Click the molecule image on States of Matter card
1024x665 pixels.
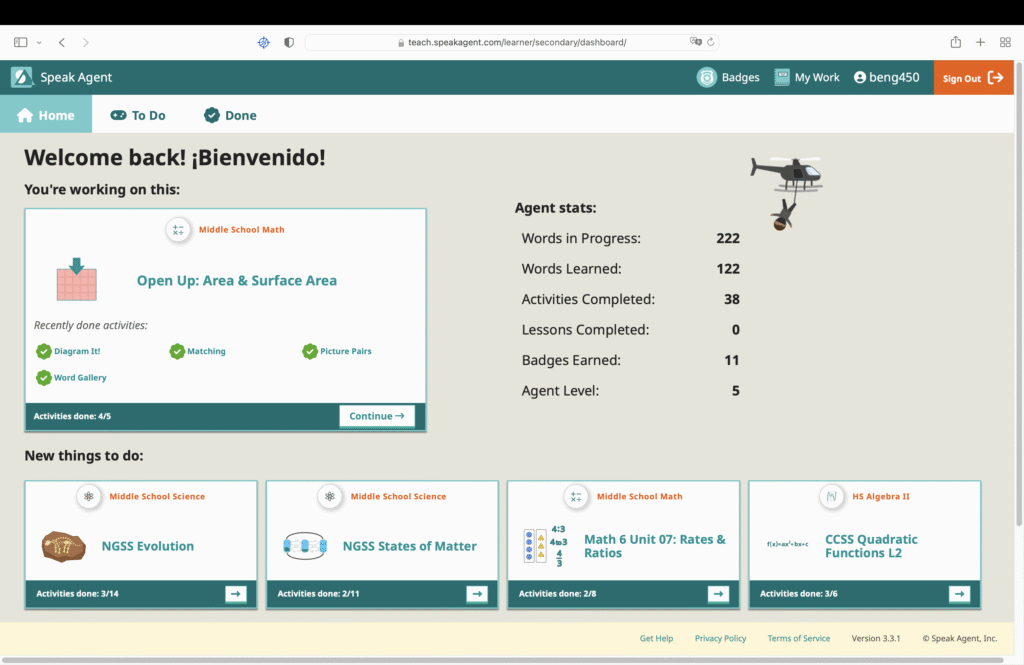305,545
